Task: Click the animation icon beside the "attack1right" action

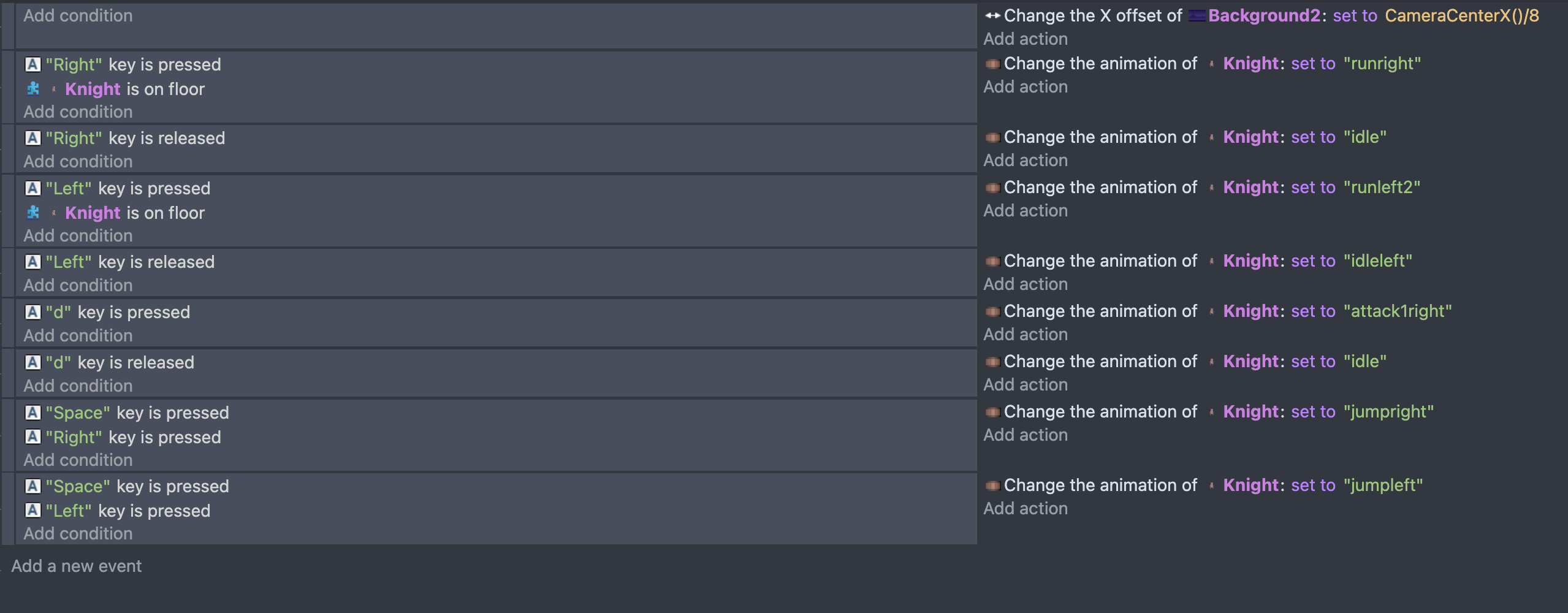Action: point(992,311)
